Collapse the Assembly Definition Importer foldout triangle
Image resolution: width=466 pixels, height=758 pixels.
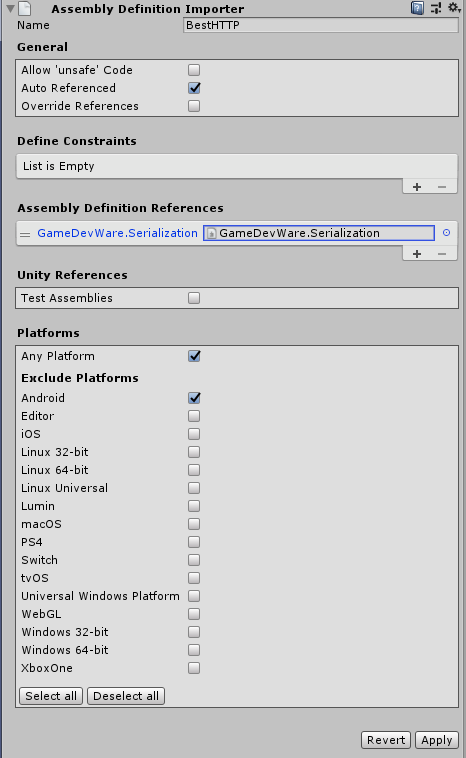(10, 9)
